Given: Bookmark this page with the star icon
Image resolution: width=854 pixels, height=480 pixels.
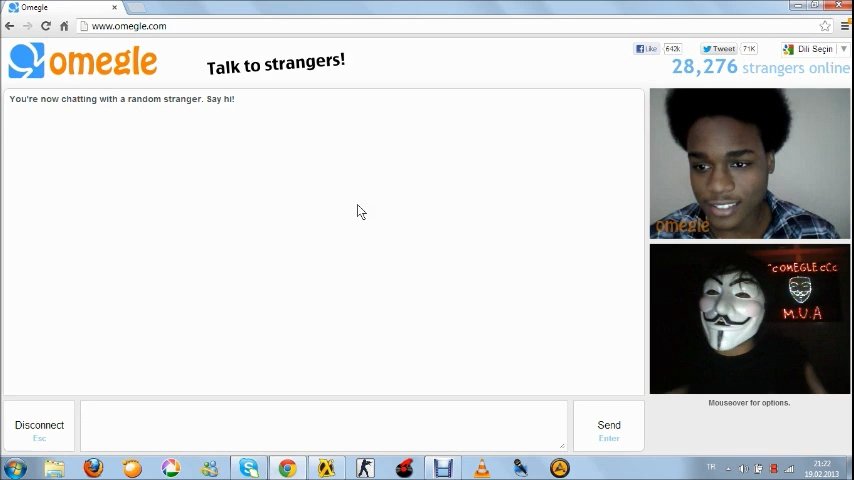Looking at the screenshot, I should click(x=825, y=26).
